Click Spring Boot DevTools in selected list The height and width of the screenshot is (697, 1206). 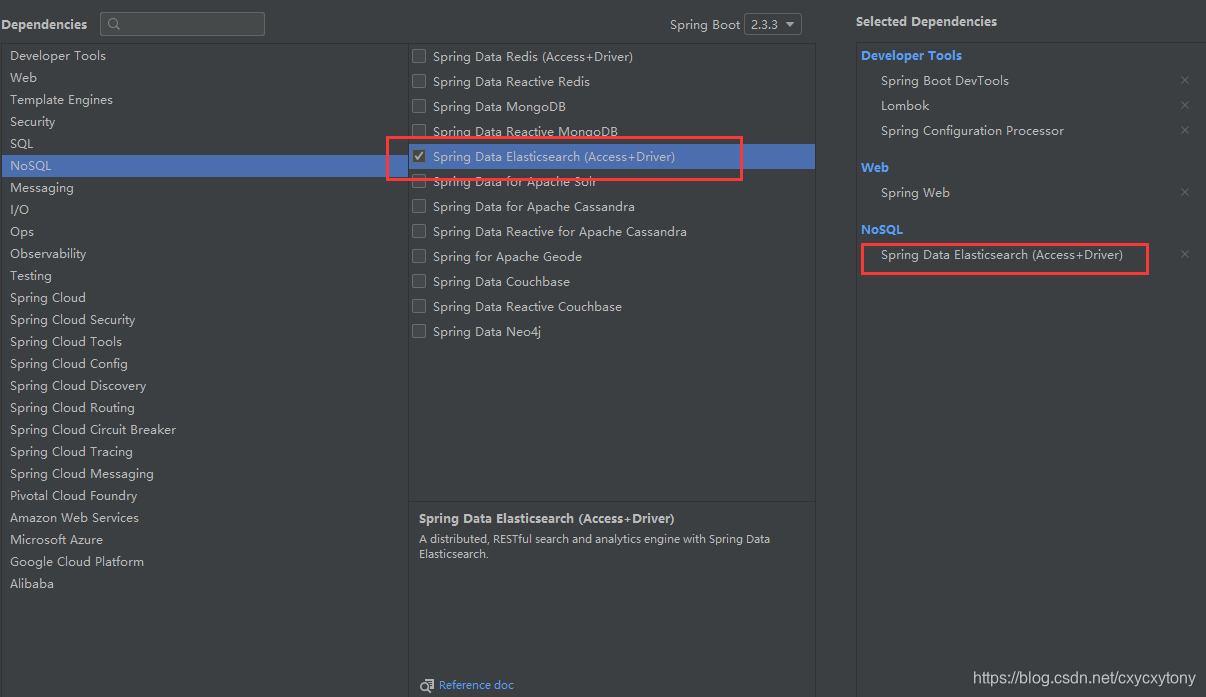945,81
